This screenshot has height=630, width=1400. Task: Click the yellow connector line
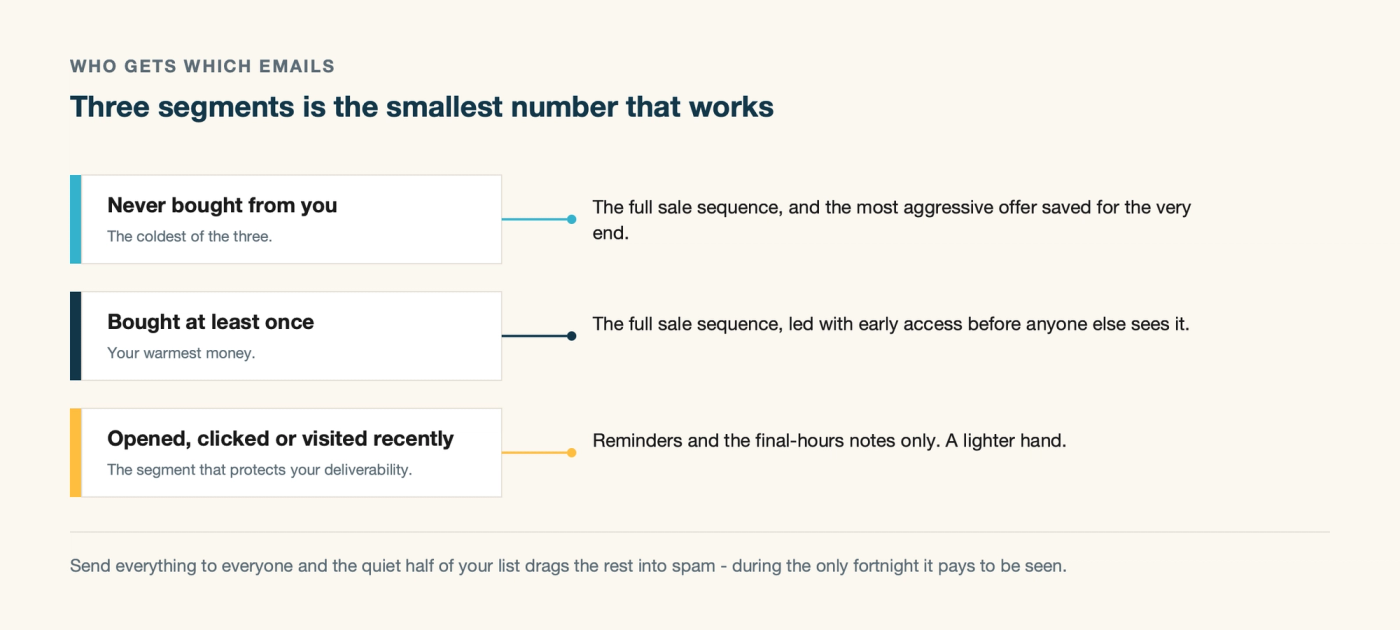534,453
